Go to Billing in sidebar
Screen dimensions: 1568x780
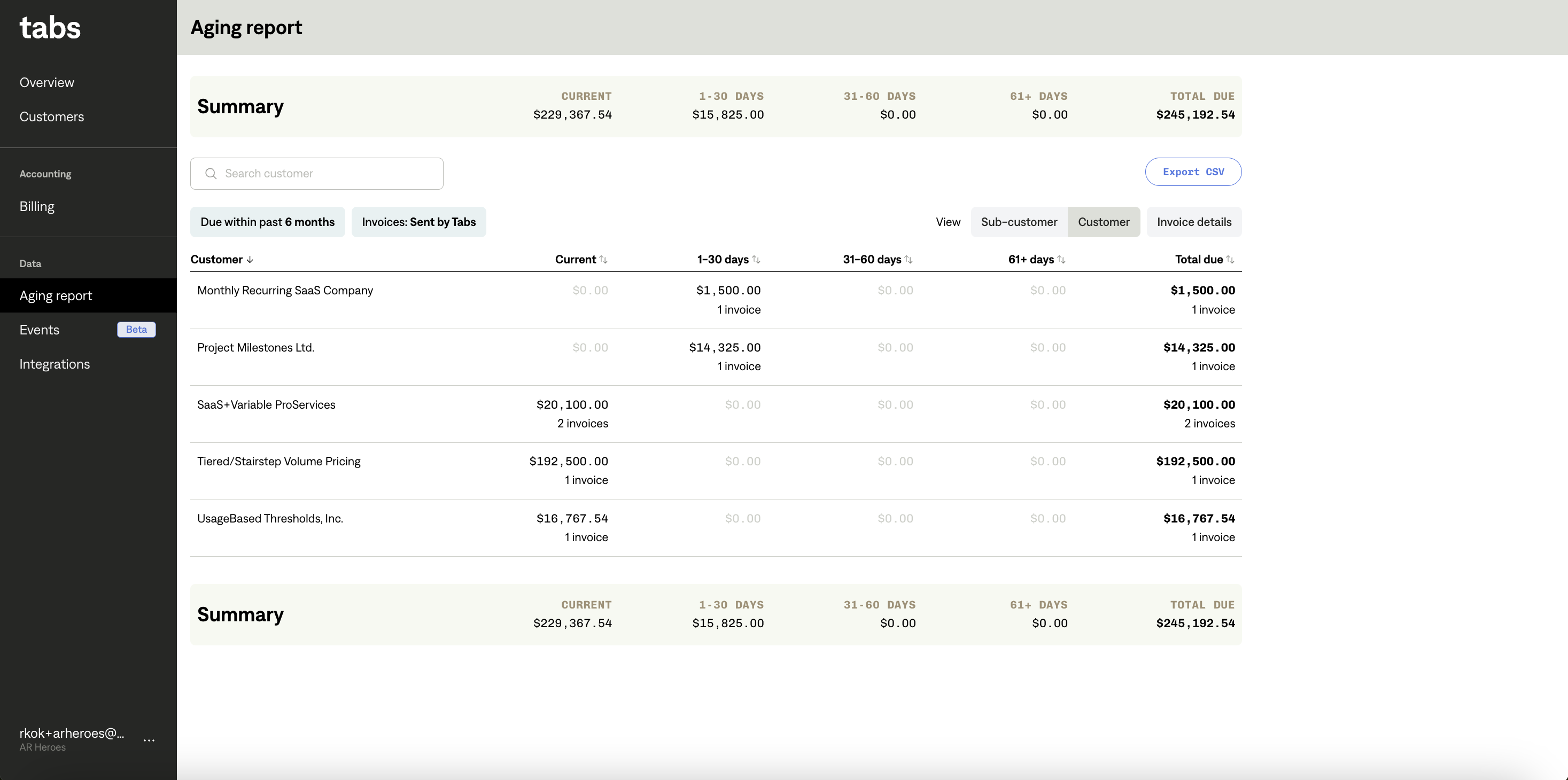[37, 206]
